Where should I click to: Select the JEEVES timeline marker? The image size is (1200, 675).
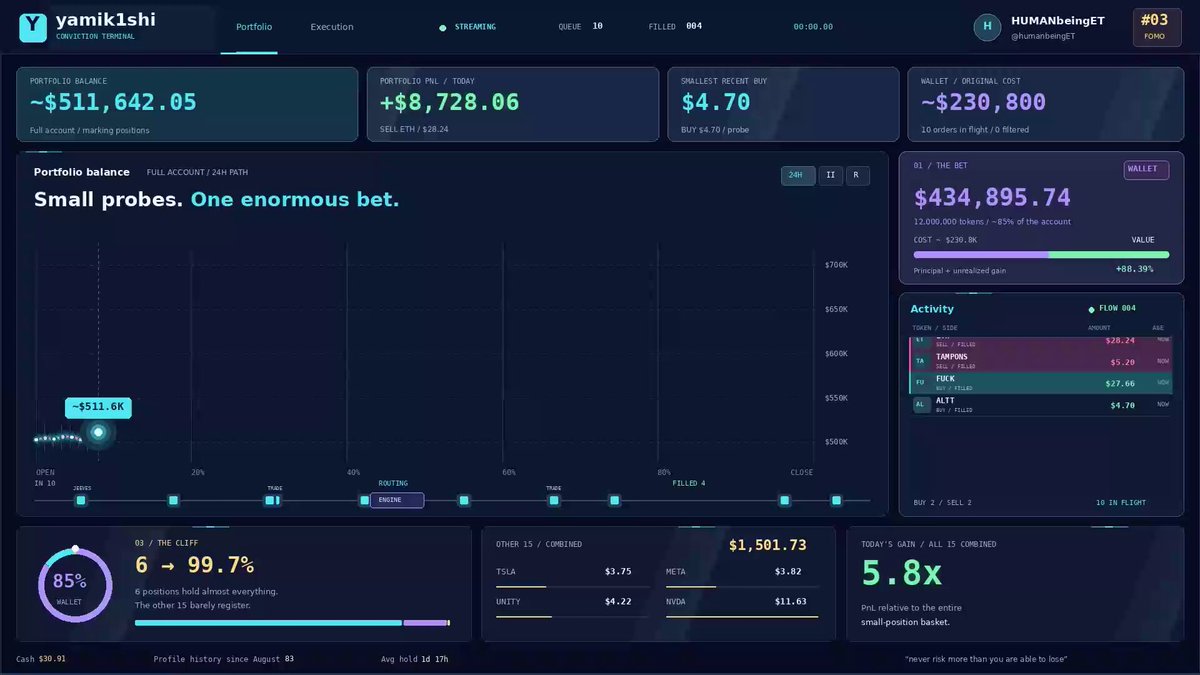pyautogui.click(x=81, y=500)
